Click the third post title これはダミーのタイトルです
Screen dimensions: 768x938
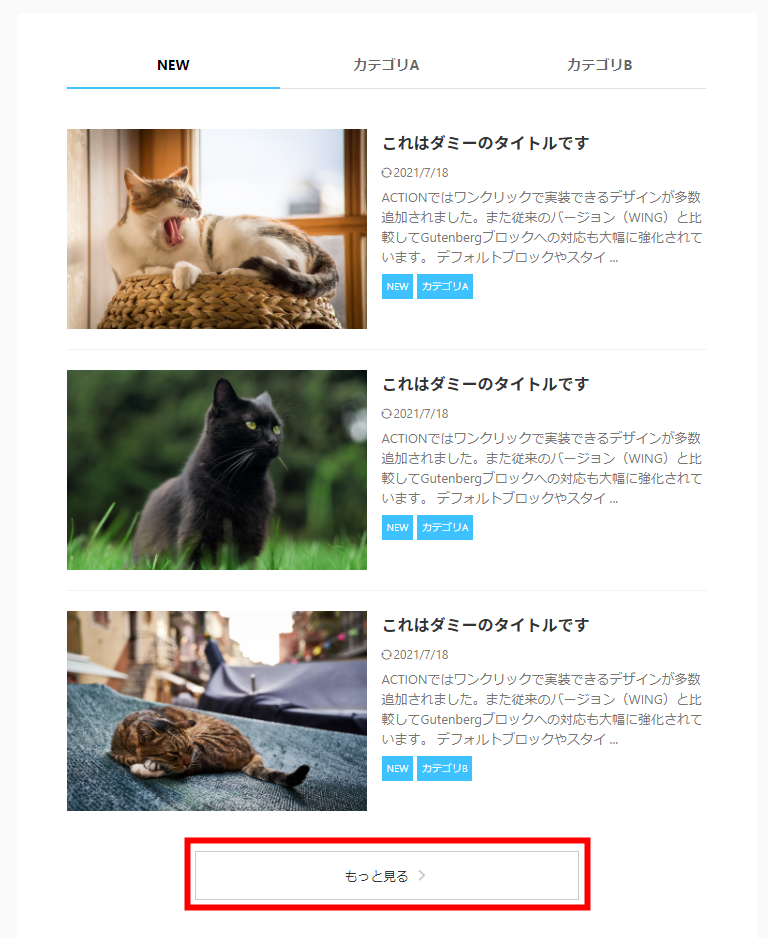[486, 625]
